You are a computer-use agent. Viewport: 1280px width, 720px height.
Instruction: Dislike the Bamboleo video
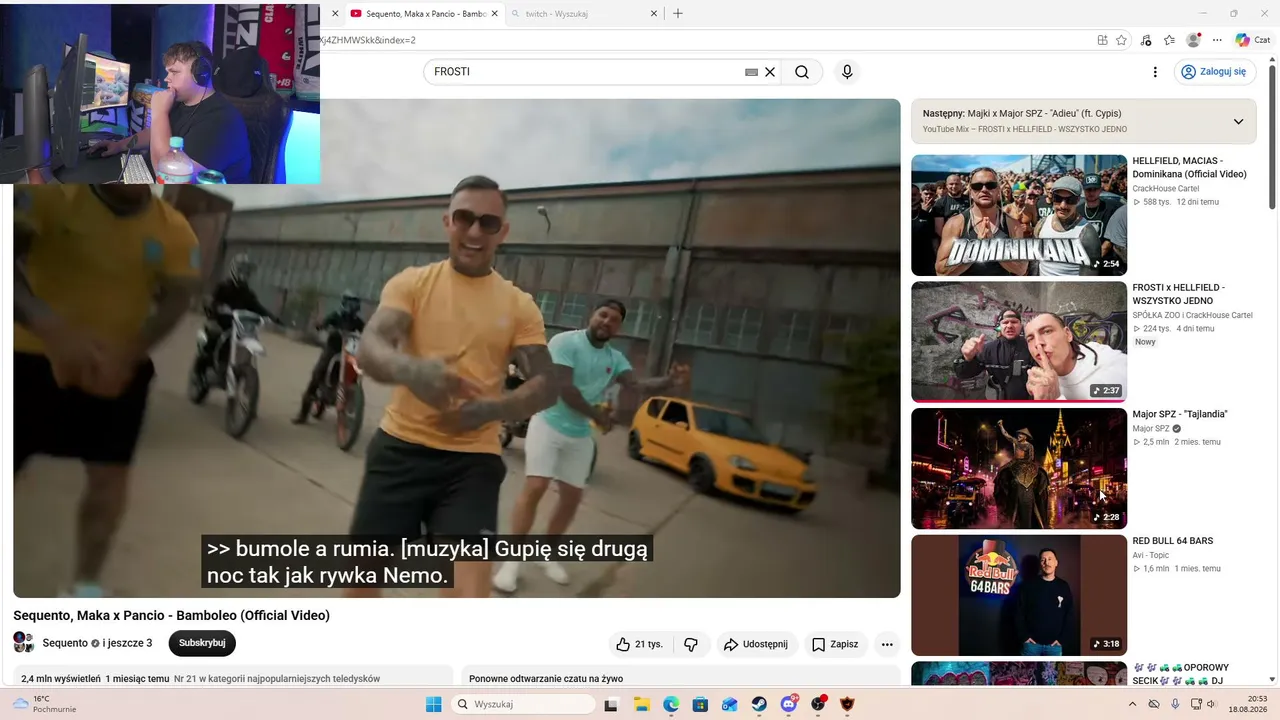[690, 644]
